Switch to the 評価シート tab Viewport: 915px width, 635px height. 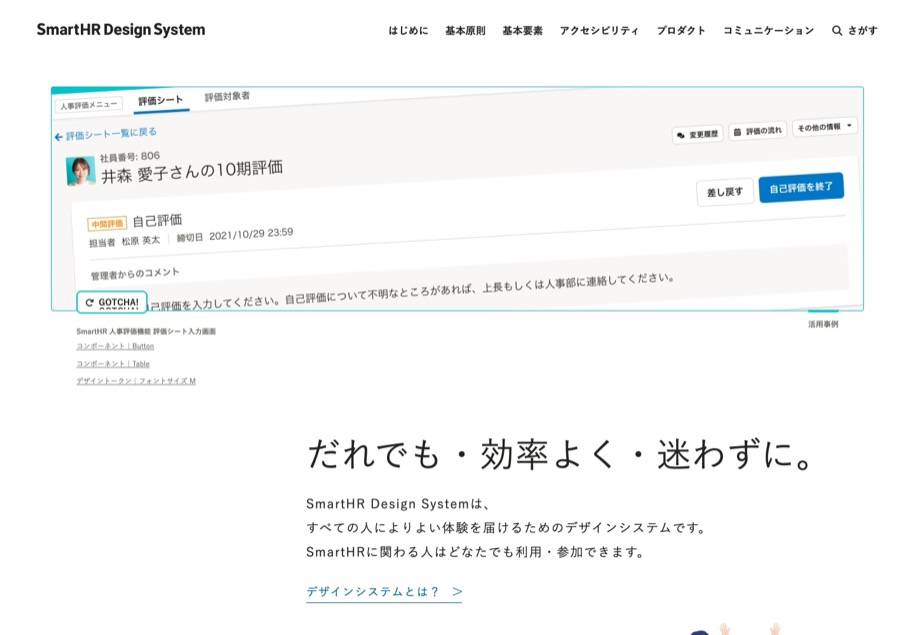click(x=160, y=100)
